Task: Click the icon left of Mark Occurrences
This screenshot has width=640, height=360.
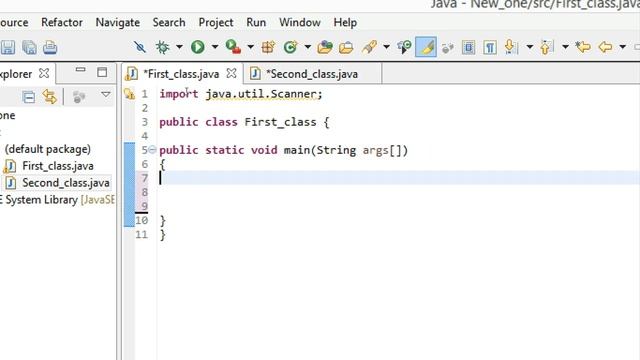Action: click(404, 47)
